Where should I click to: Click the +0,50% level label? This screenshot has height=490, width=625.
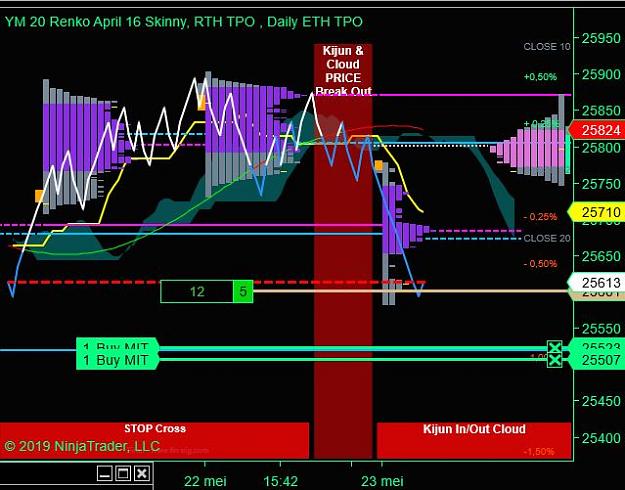(540, 77)
